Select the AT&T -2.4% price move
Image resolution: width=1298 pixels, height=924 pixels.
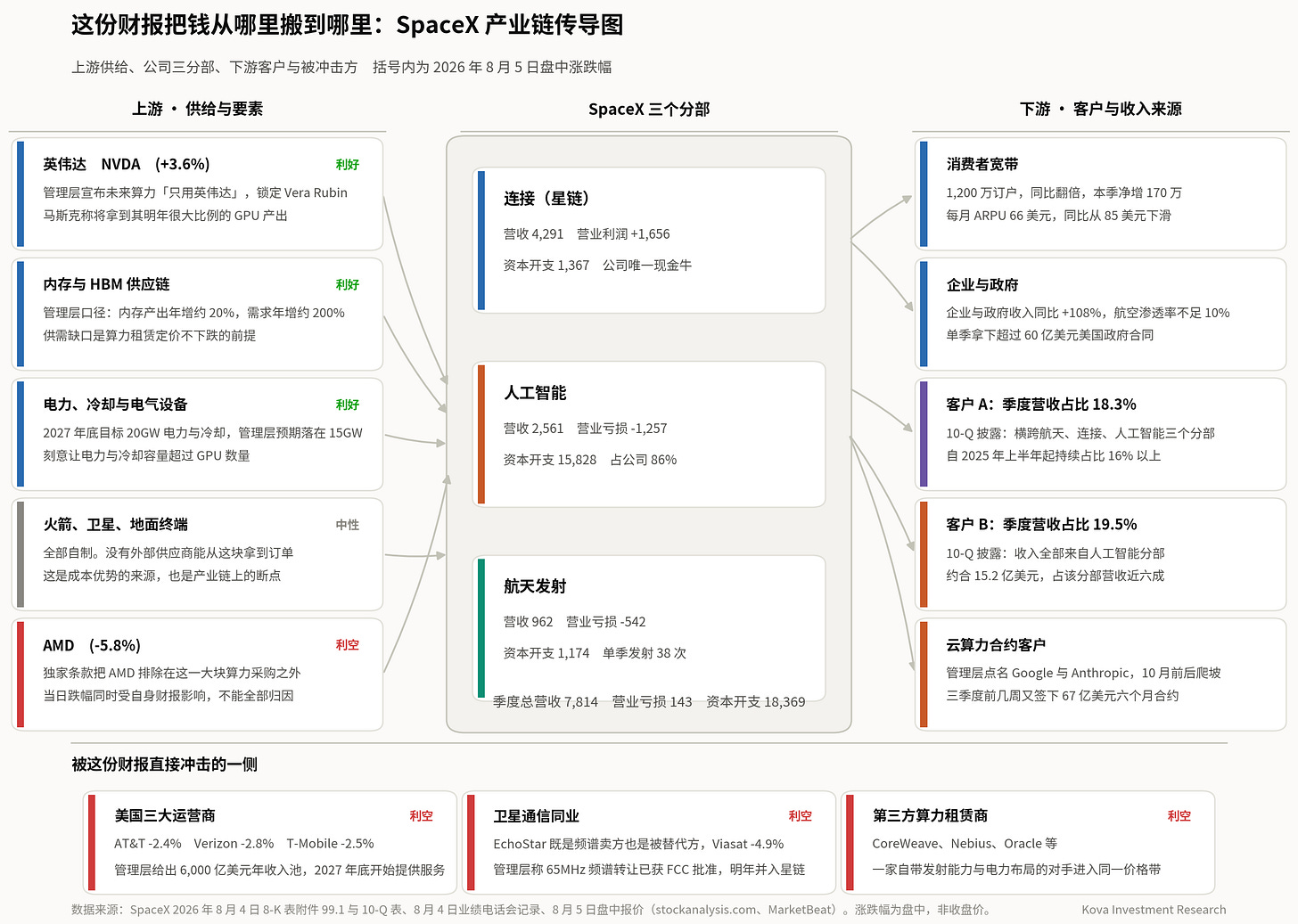pos(148,844)
